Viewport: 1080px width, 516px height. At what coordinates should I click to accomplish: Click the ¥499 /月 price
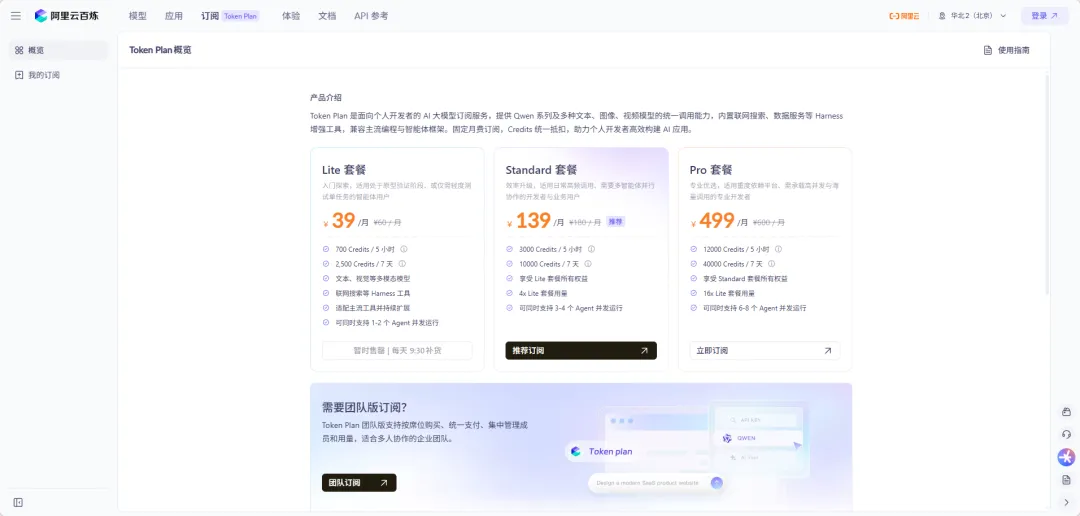pyautogui.click(x=719, y=221)
